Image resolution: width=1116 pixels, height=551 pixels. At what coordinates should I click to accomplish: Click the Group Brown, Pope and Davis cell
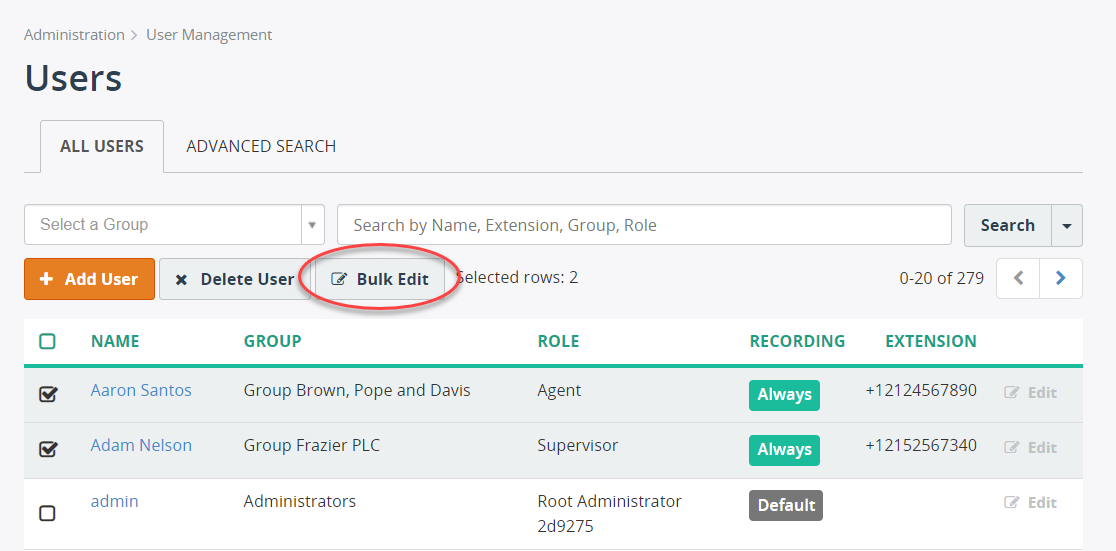coord(357,390)
